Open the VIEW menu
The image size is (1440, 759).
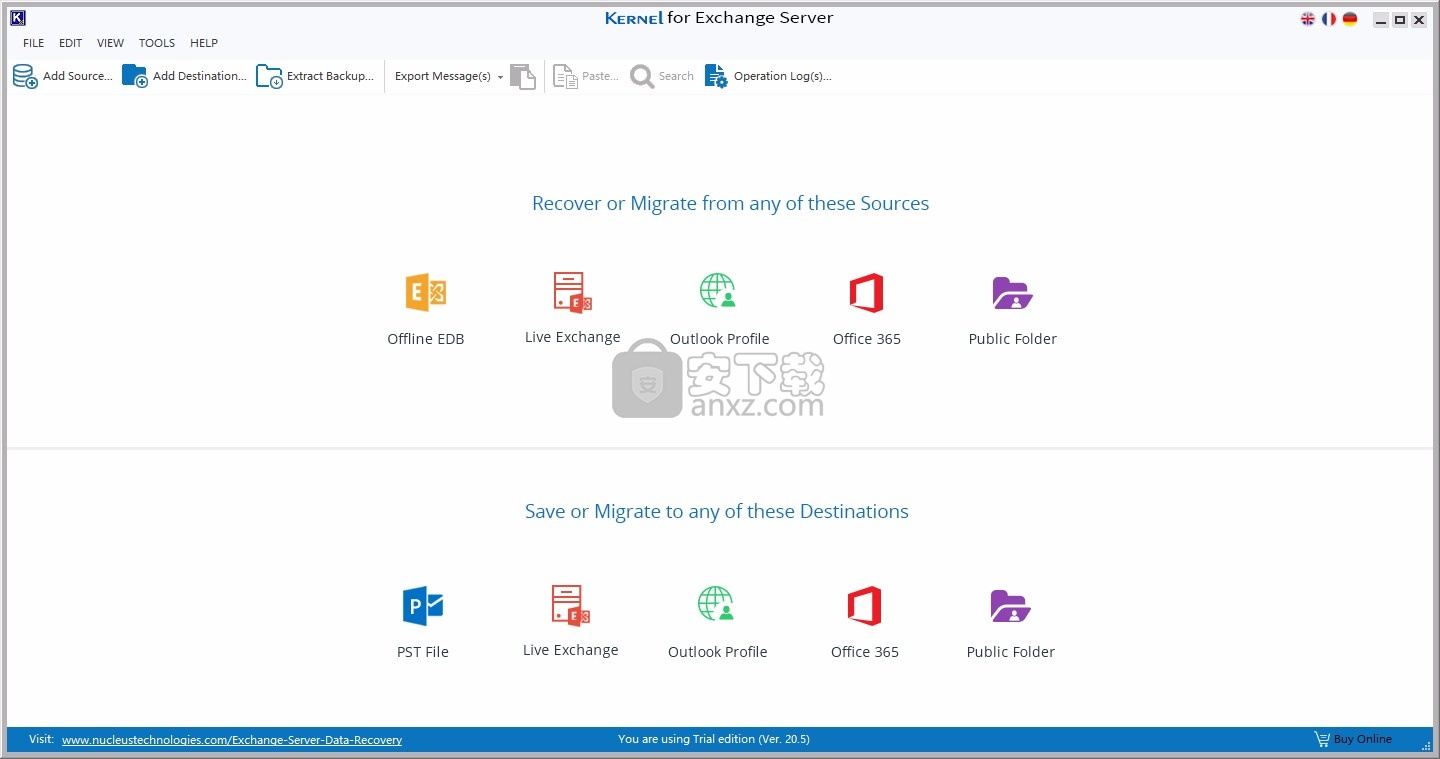pos(110,43)
